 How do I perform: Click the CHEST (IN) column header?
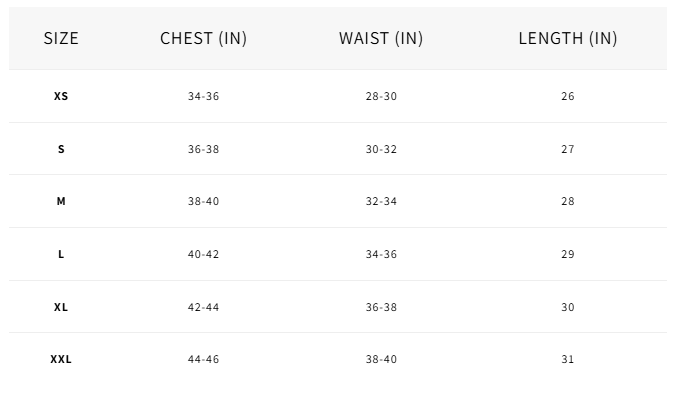coord(204,38)
